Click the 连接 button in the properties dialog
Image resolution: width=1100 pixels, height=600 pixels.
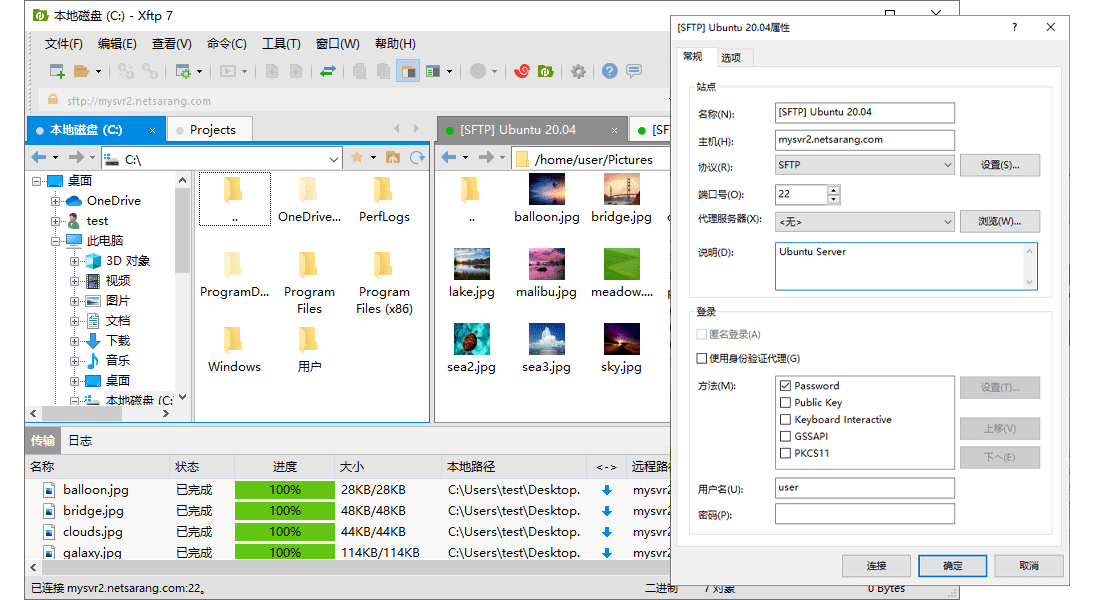coord(876,565)
